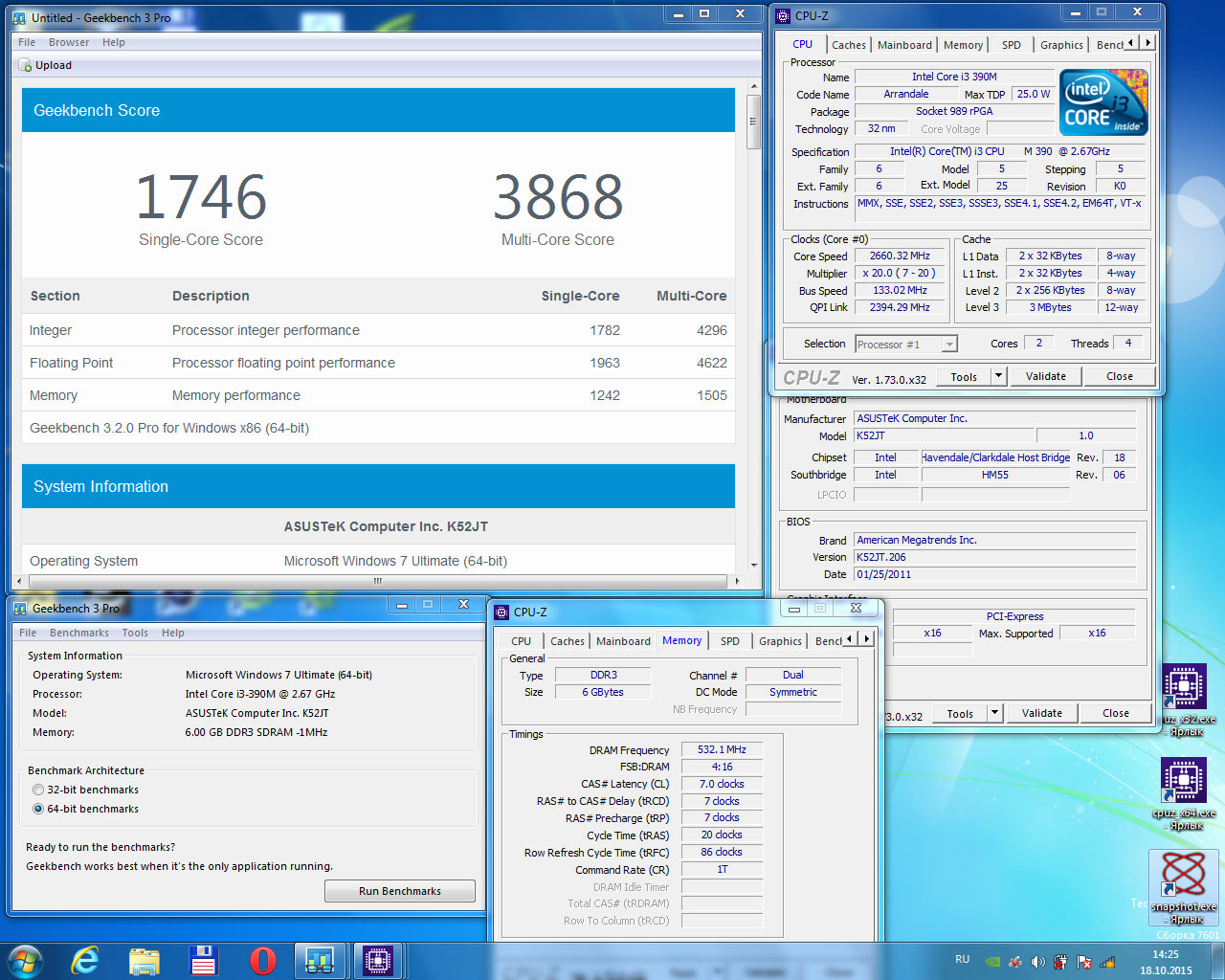The image size is (1225, 980).
Task: Switch to Mainboard tab in top CPU-Z window
Action: pyautogui.click(x=904, y=45)
